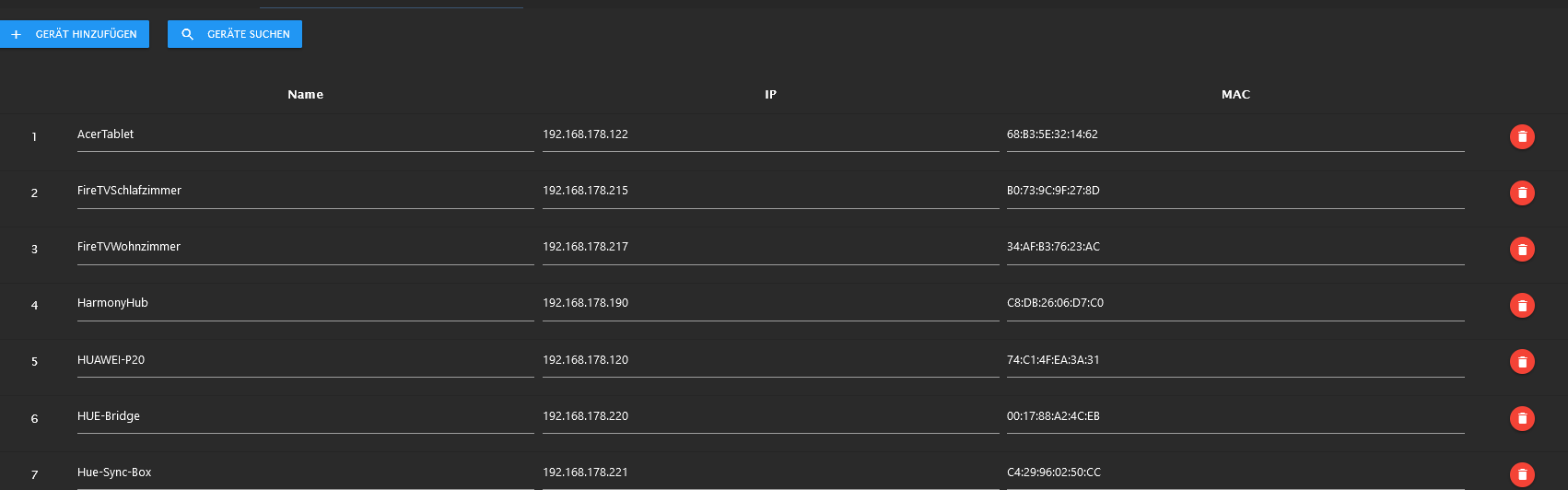This screenshot has width=1568, height=490.
Task: Click the Geräte Suchen button
Action: [235, 34]
